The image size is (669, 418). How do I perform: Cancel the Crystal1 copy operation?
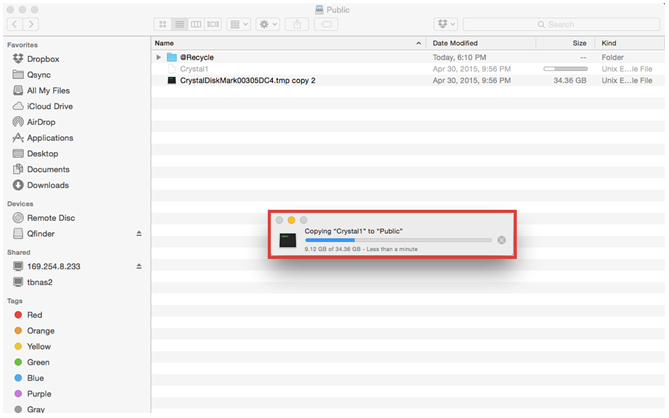click(x=501, y=240)
